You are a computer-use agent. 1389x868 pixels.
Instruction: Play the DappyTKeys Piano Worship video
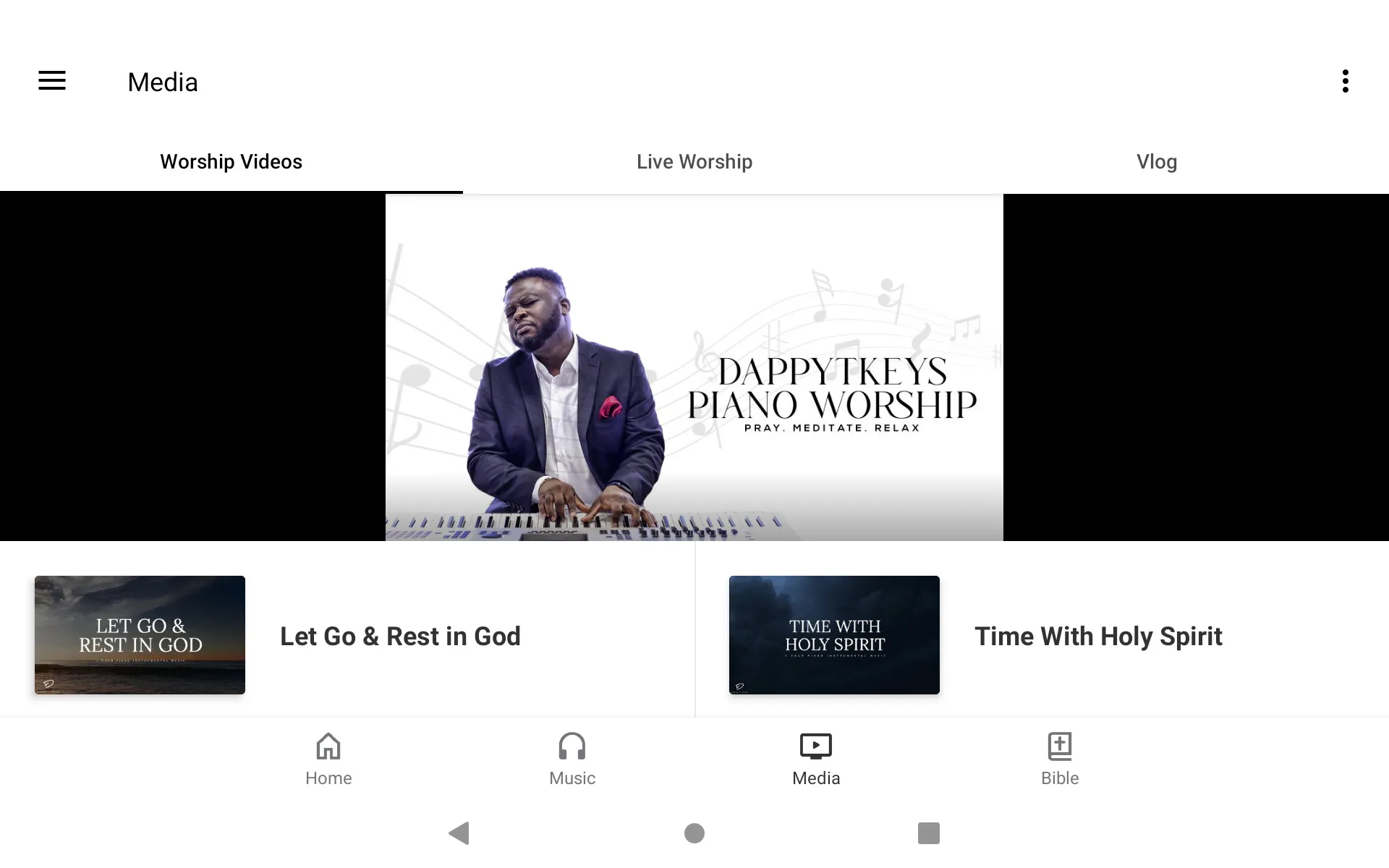coord(694,367)
